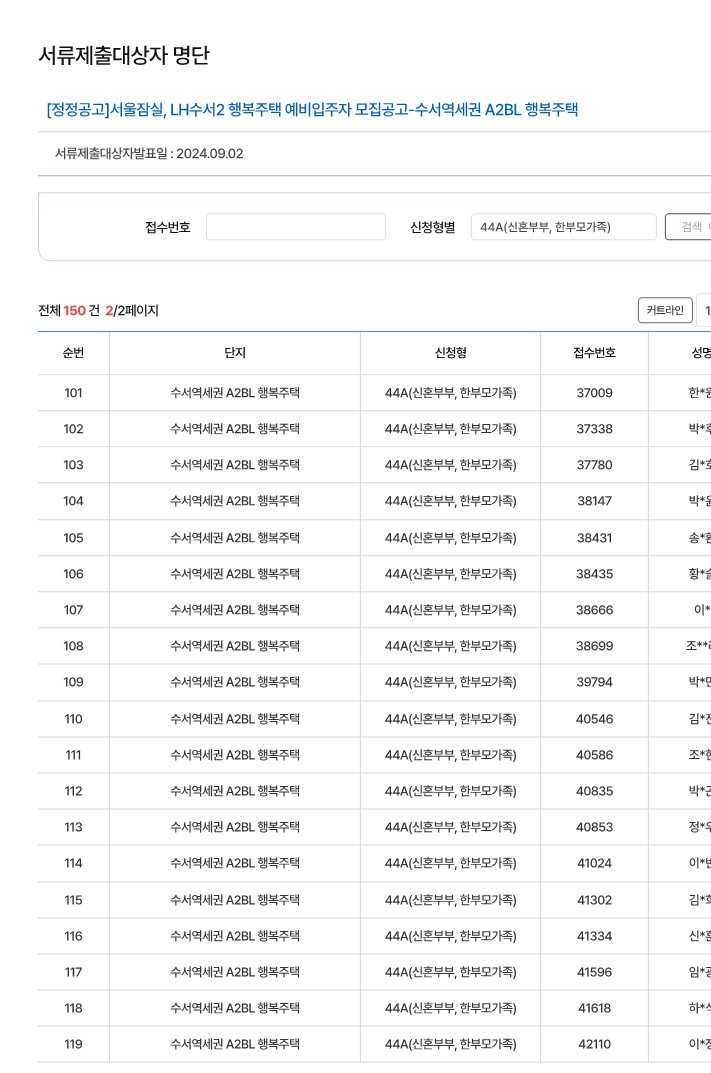Open the announcement title link 수서역세권 A2BL 행복주택
The height and width of the screenshot is (1073, 711).
pyautogui.click(x=312, y=109)
